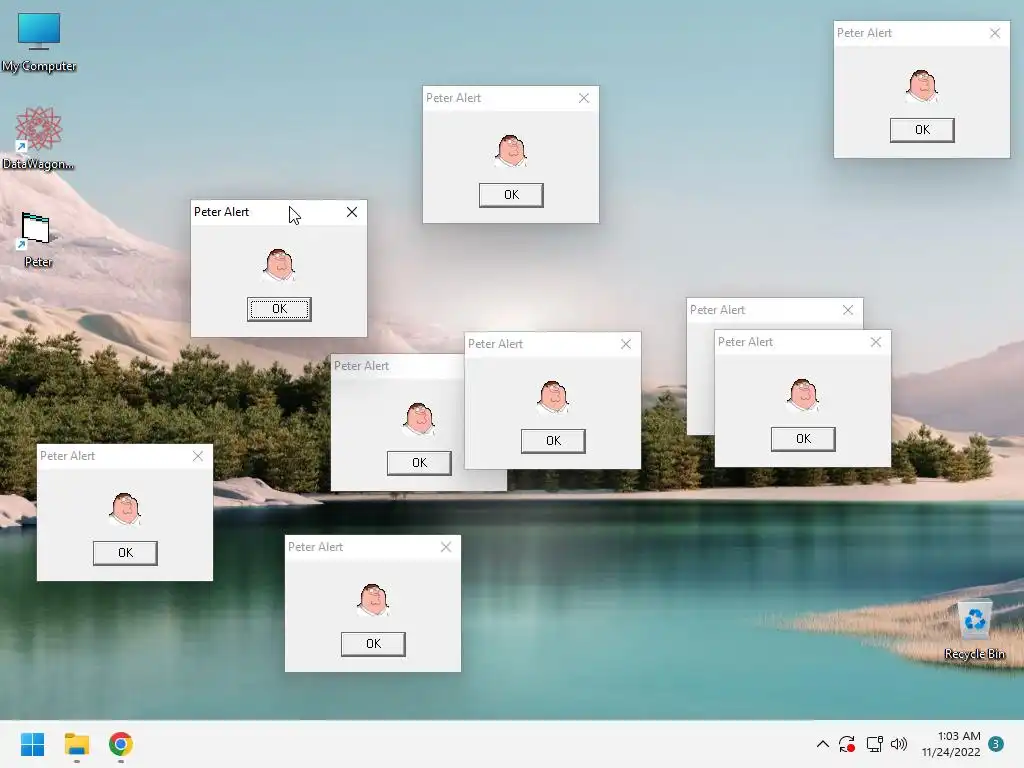Close the mostly hidden Peter Alert showing only its title
Viewport: 1024px width, 768px height.
[x=848, y=310]
